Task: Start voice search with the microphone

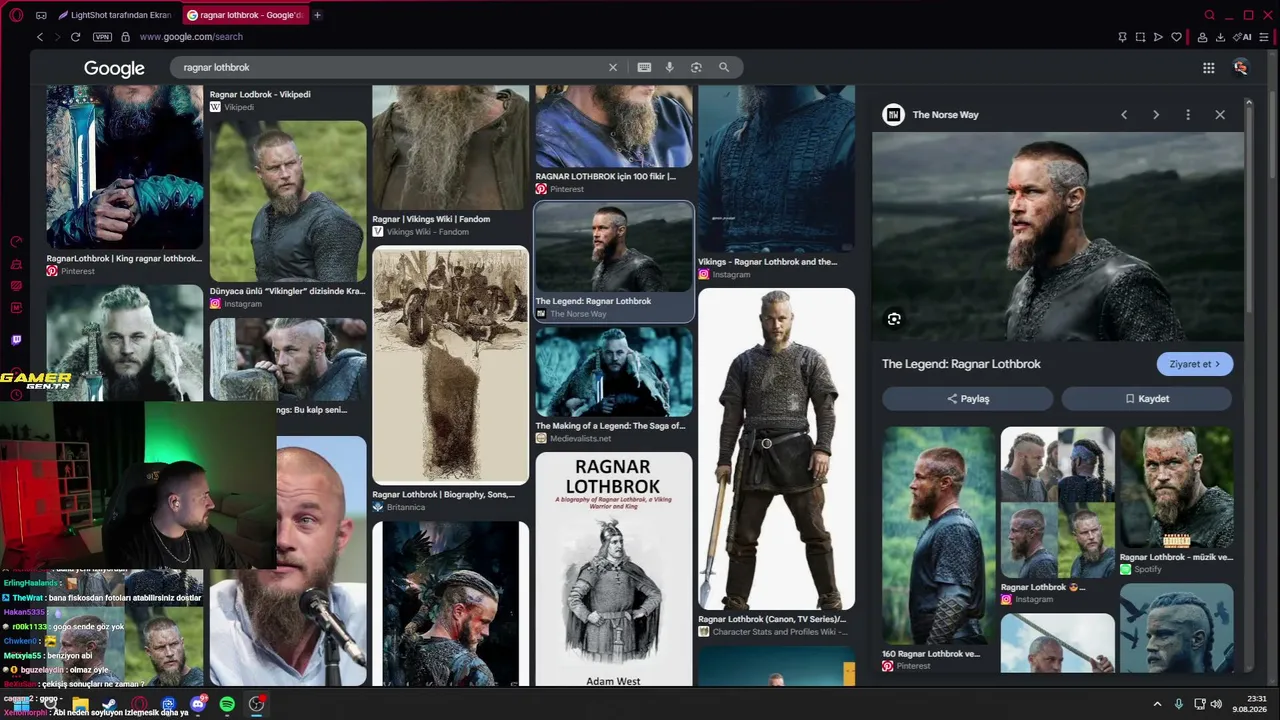Action: [670, 67]
